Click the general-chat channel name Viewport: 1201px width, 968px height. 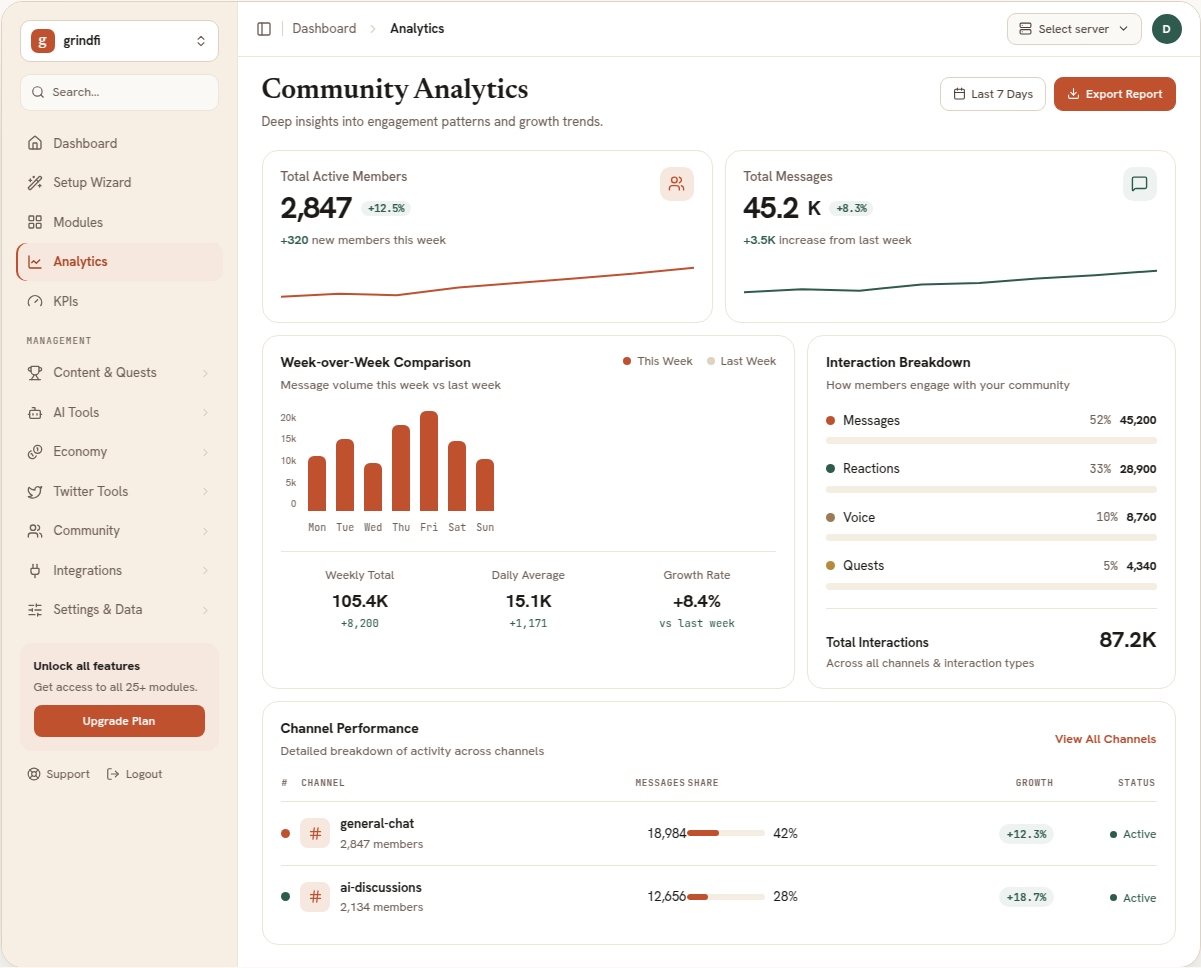(377, 824)
